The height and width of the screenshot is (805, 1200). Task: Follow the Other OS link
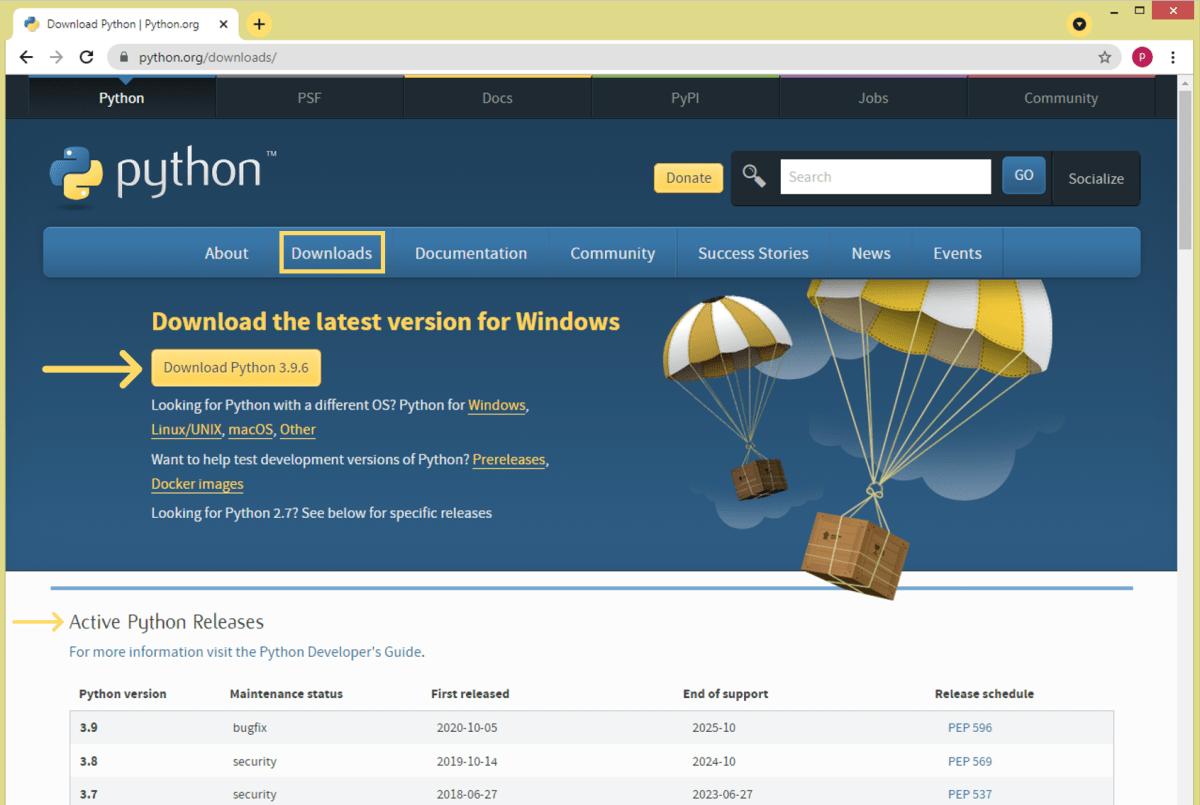[x=298, y=429]
